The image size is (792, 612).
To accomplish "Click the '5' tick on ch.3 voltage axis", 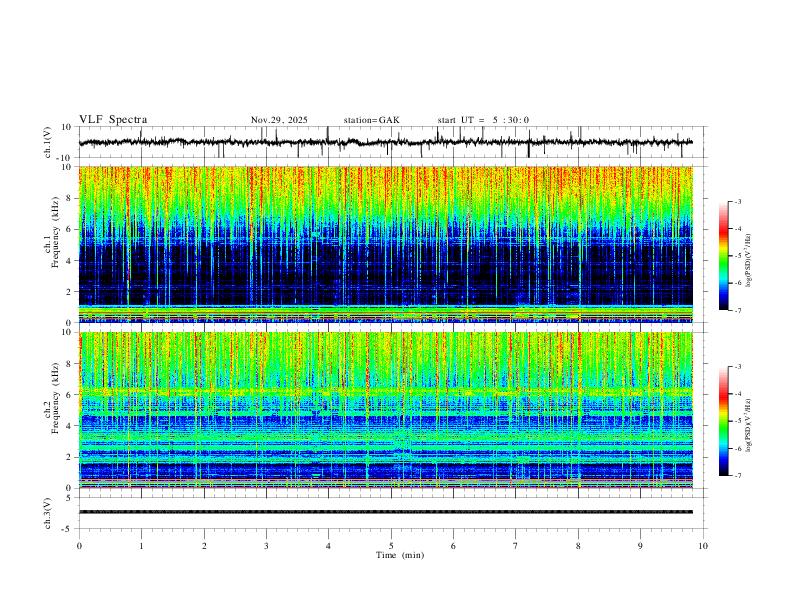I will pyautogui.click(x=69, y=498).
